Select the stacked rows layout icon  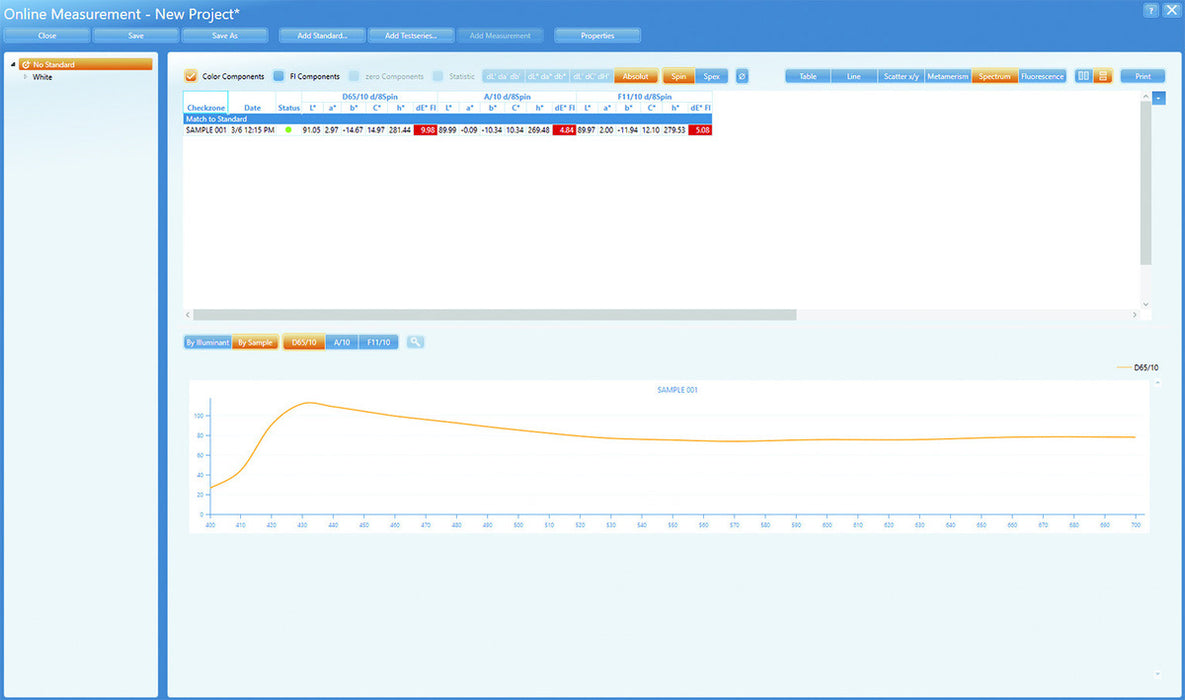coord(1102,76)
